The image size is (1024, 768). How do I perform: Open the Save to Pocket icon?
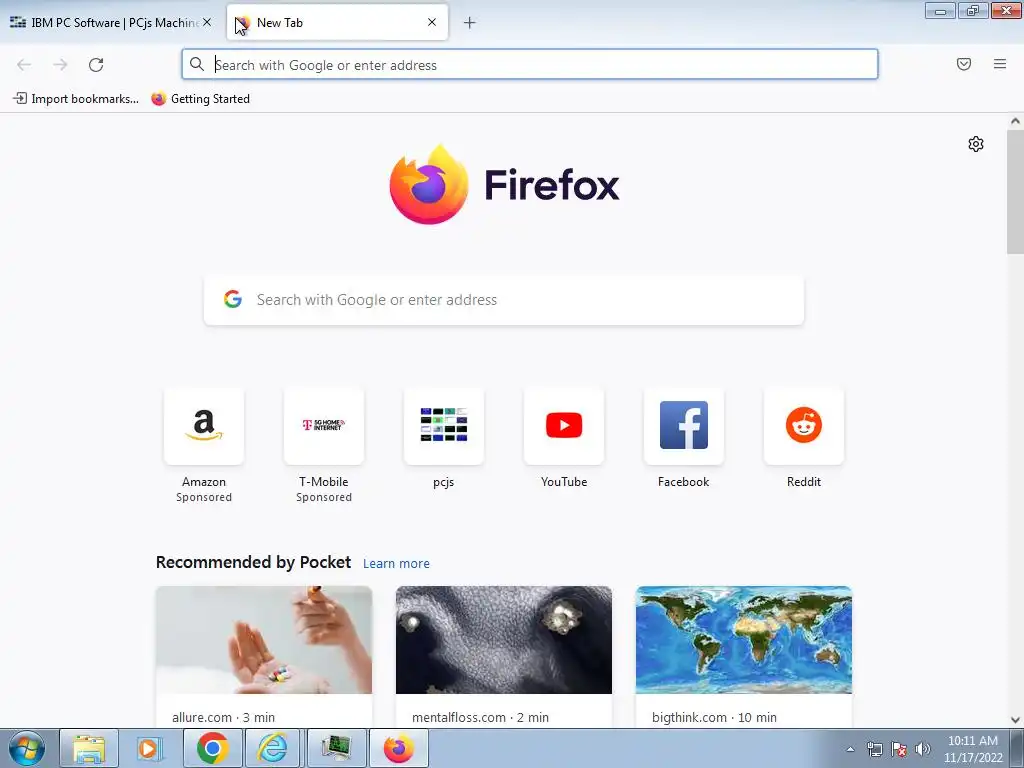964,64
